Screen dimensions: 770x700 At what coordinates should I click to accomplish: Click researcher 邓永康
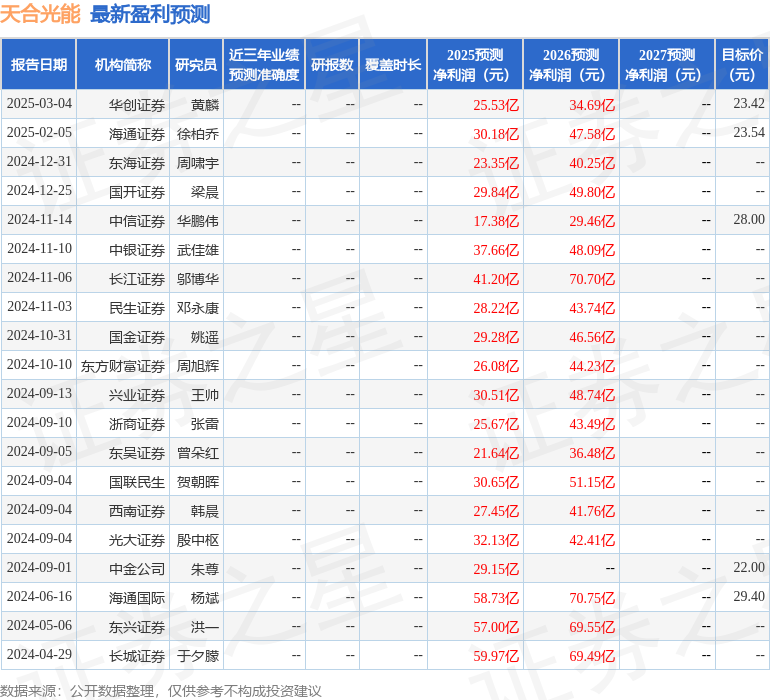click(198, 308)
